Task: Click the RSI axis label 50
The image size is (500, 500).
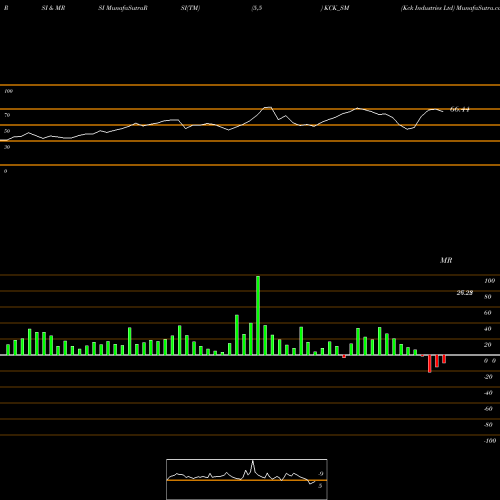Action: [7, 131]
